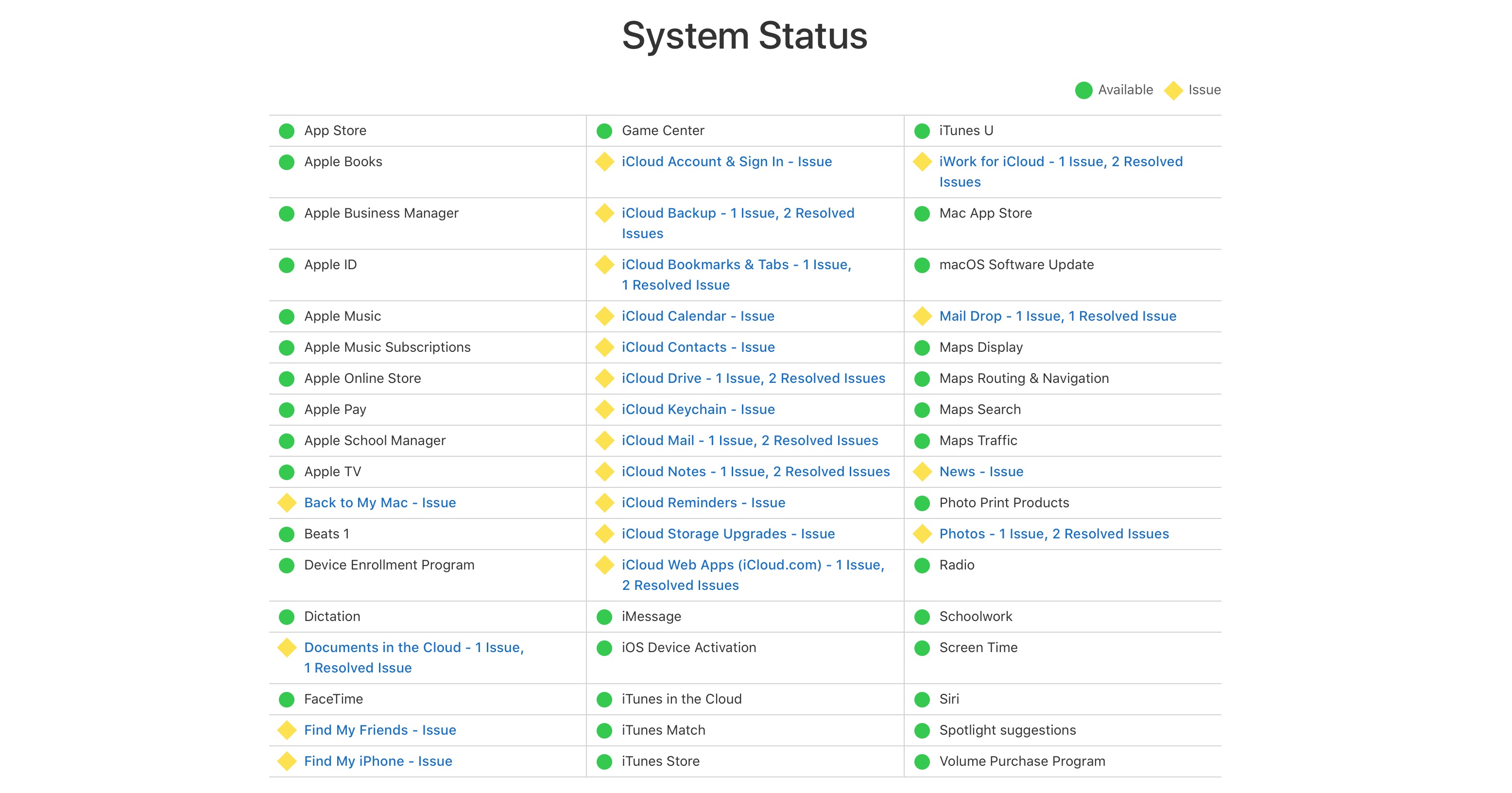Click the green Available legend circle

1083,90
